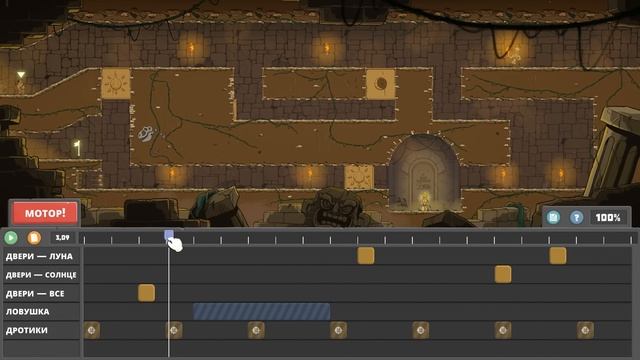Select the ЛОВУШКА track label
This screenshot has width=640, height=360.
(x=27, y=312)
